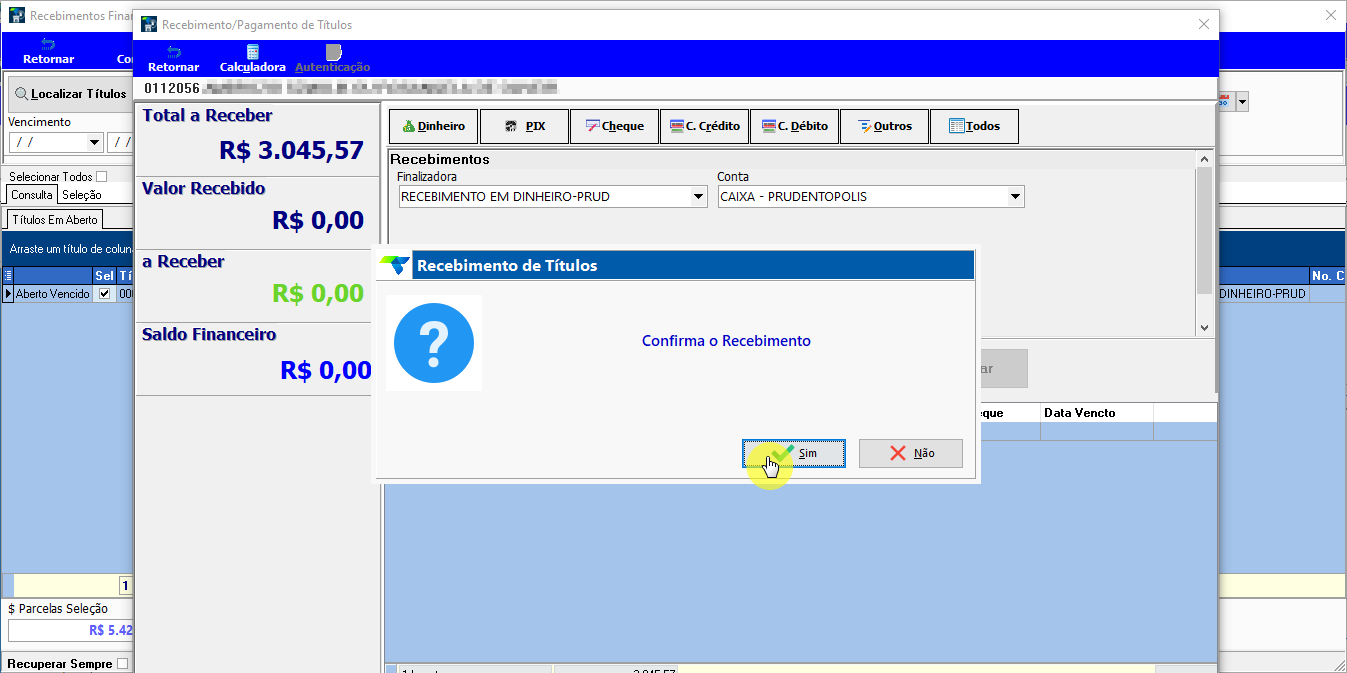The height and width of the screenshot is (673, 1347).
Task: Click the Localizar Títulos button
Action: [70, 94]
